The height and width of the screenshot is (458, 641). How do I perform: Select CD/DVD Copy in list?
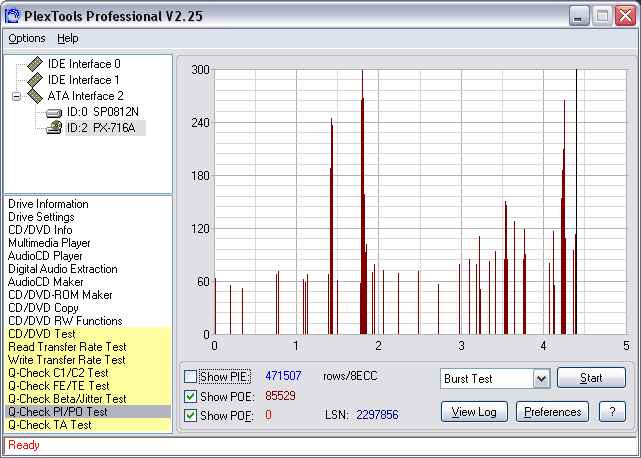point(43,308)
